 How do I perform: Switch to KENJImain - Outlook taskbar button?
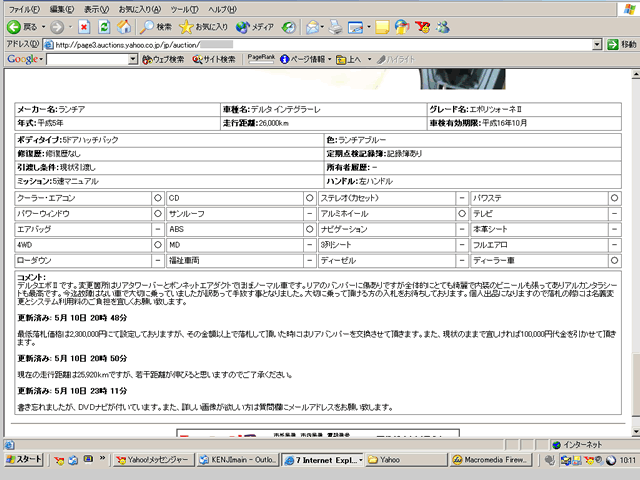point(238,460)
